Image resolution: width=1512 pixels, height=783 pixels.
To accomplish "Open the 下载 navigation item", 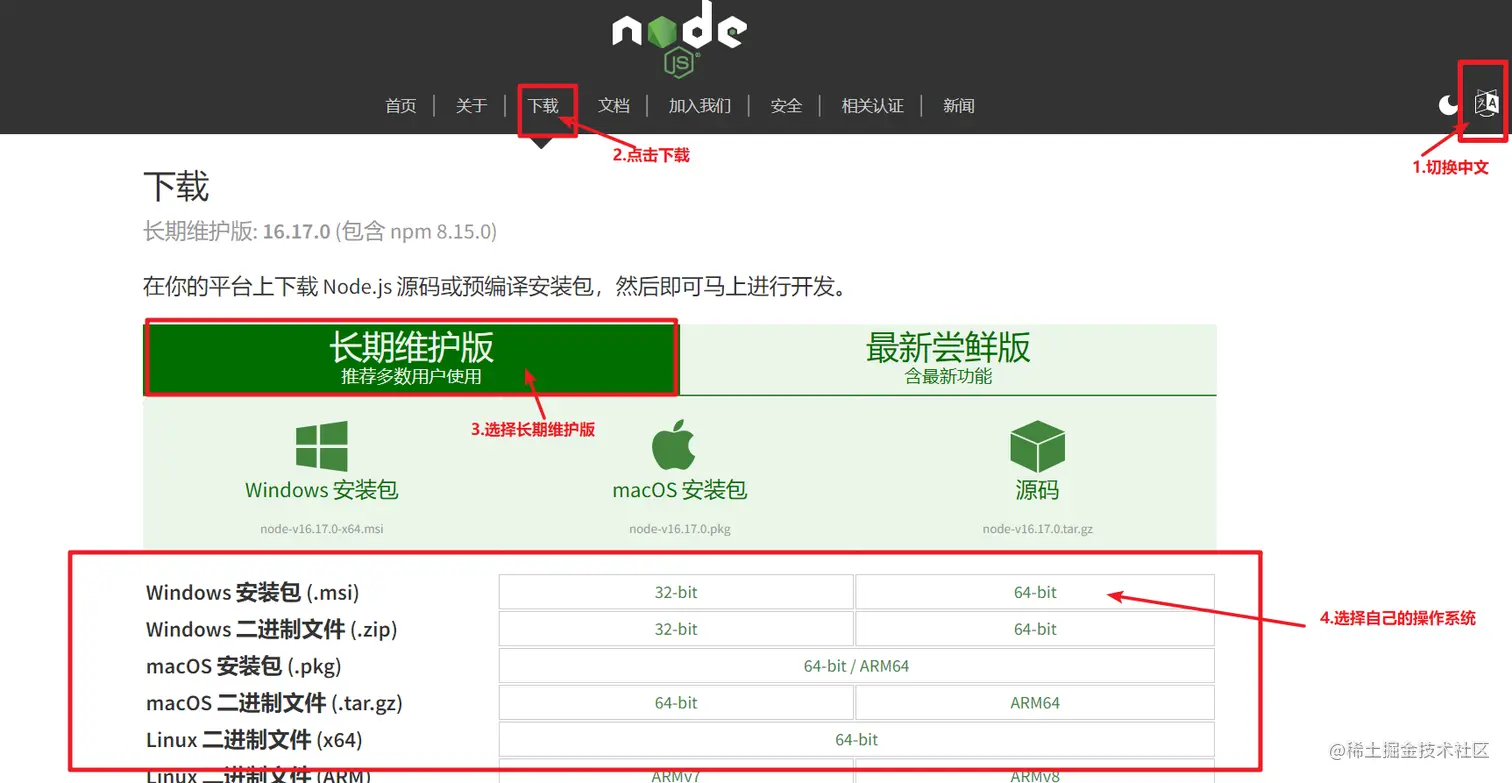I will (x=543, y=106).
